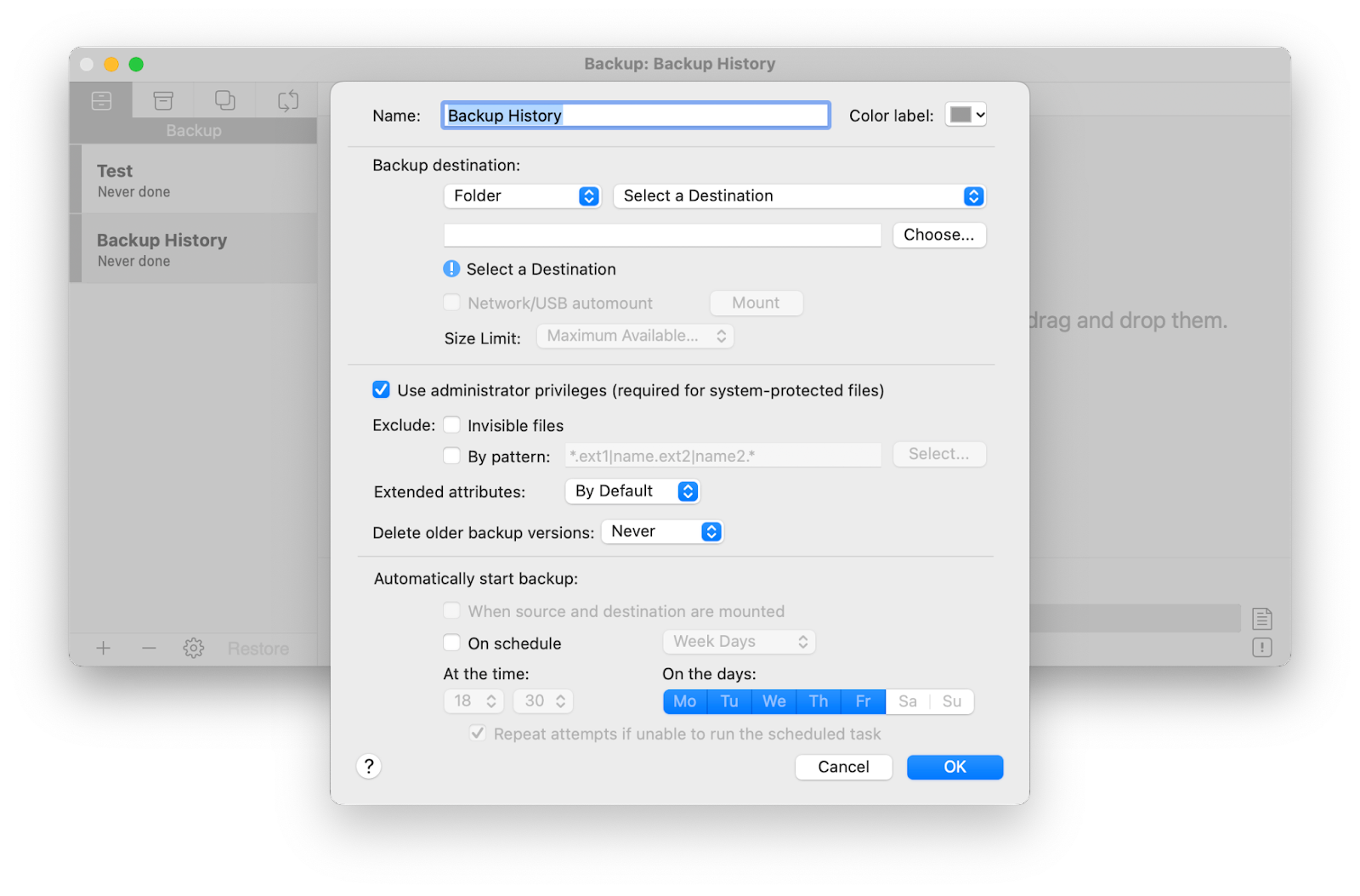Viewport: 1360px width, 896px height.
Task: Remove selected task with minus icon
Action: pyautogui.click(x=149, y=649)
